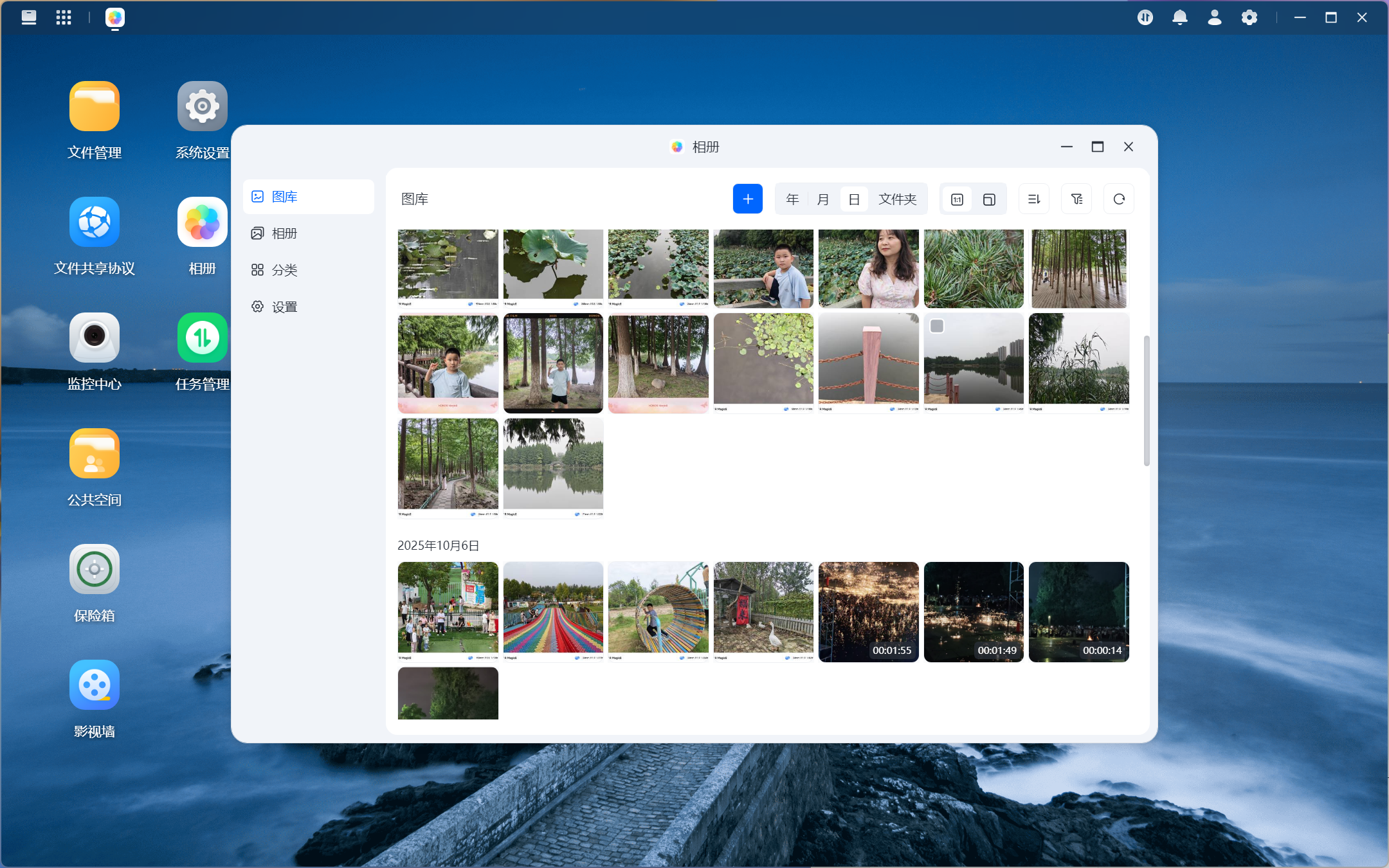Open the app grid launcher in the top bar
The width and height of the screenshot is (1389, 868).
pos(63,17)
